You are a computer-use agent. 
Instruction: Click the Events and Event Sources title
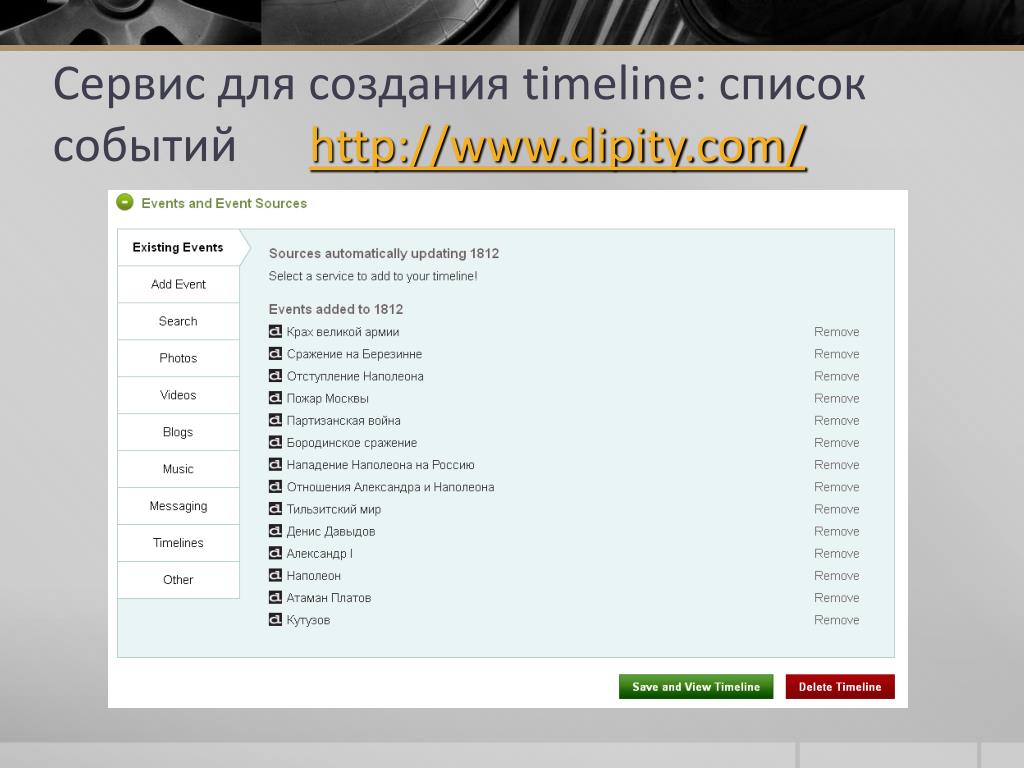pyautogui.click(x=224, y=203)
